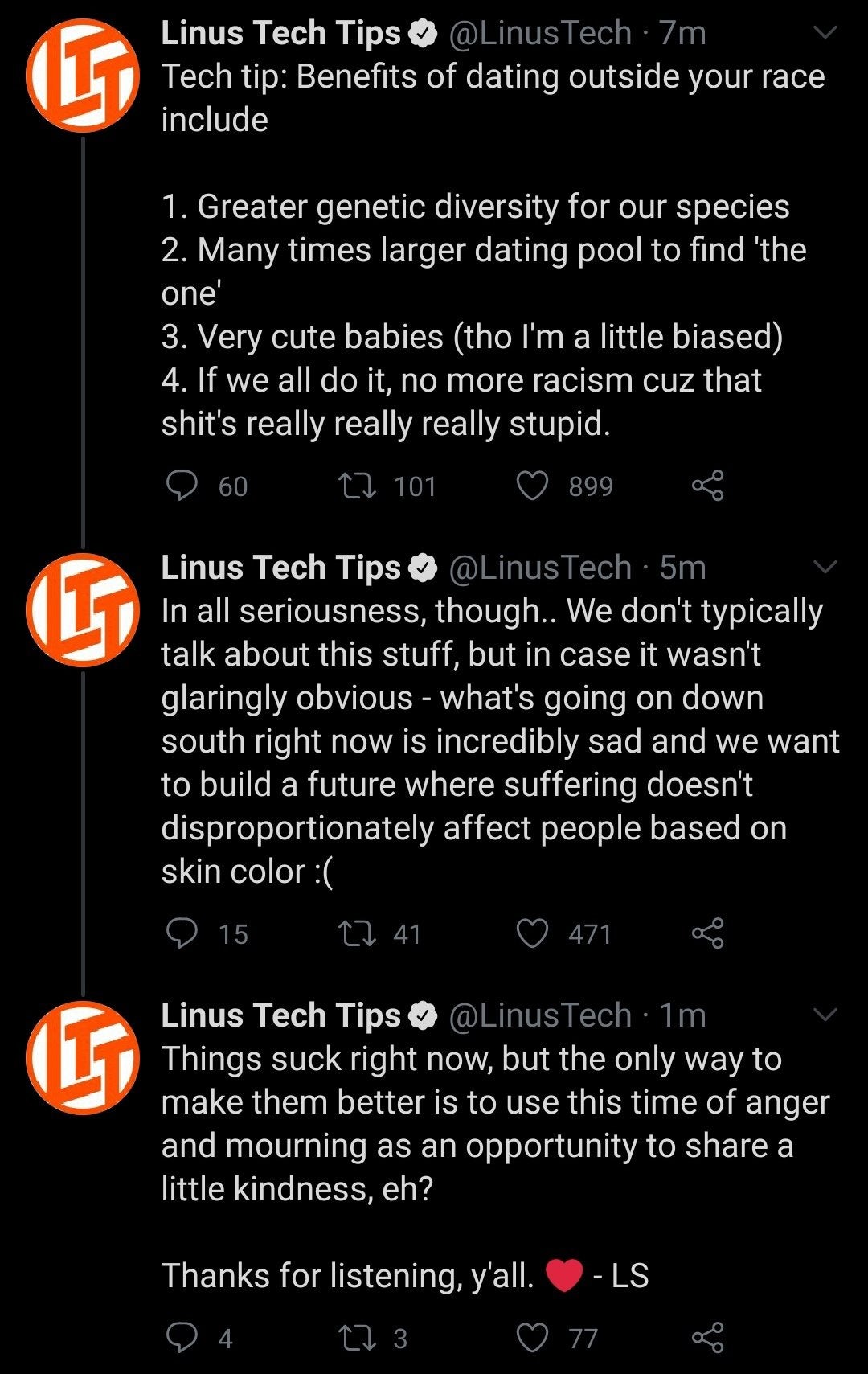The image size is (868, 1374).
Task: Retweet the tweet with 41 retweets
Action: pos(356,933)
